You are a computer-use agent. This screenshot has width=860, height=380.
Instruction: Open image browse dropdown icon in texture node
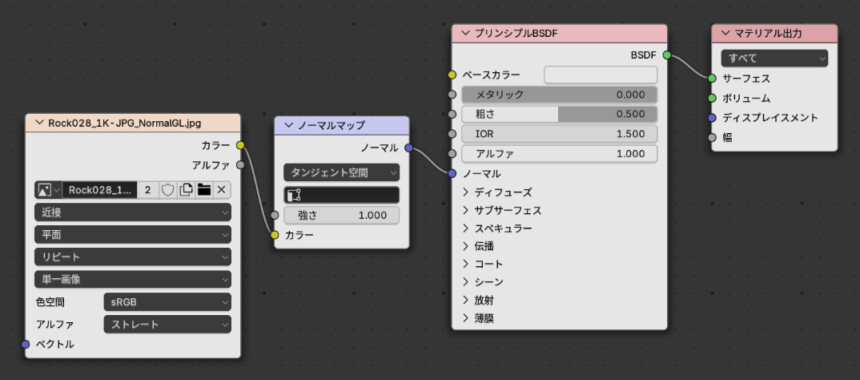tap(48, 190)
